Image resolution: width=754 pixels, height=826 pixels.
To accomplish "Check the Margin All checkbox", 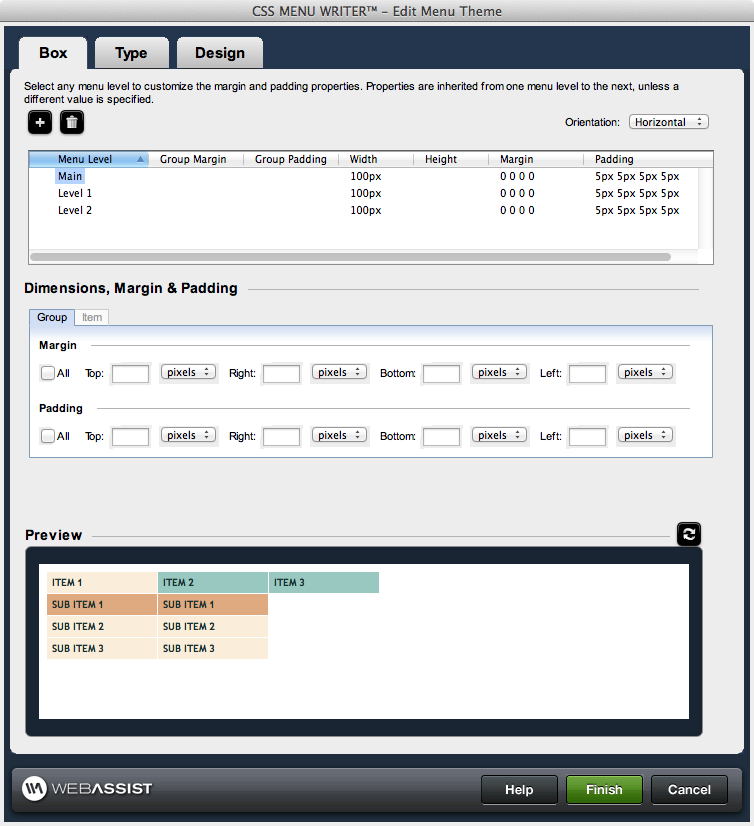I will tap(48, 373).
